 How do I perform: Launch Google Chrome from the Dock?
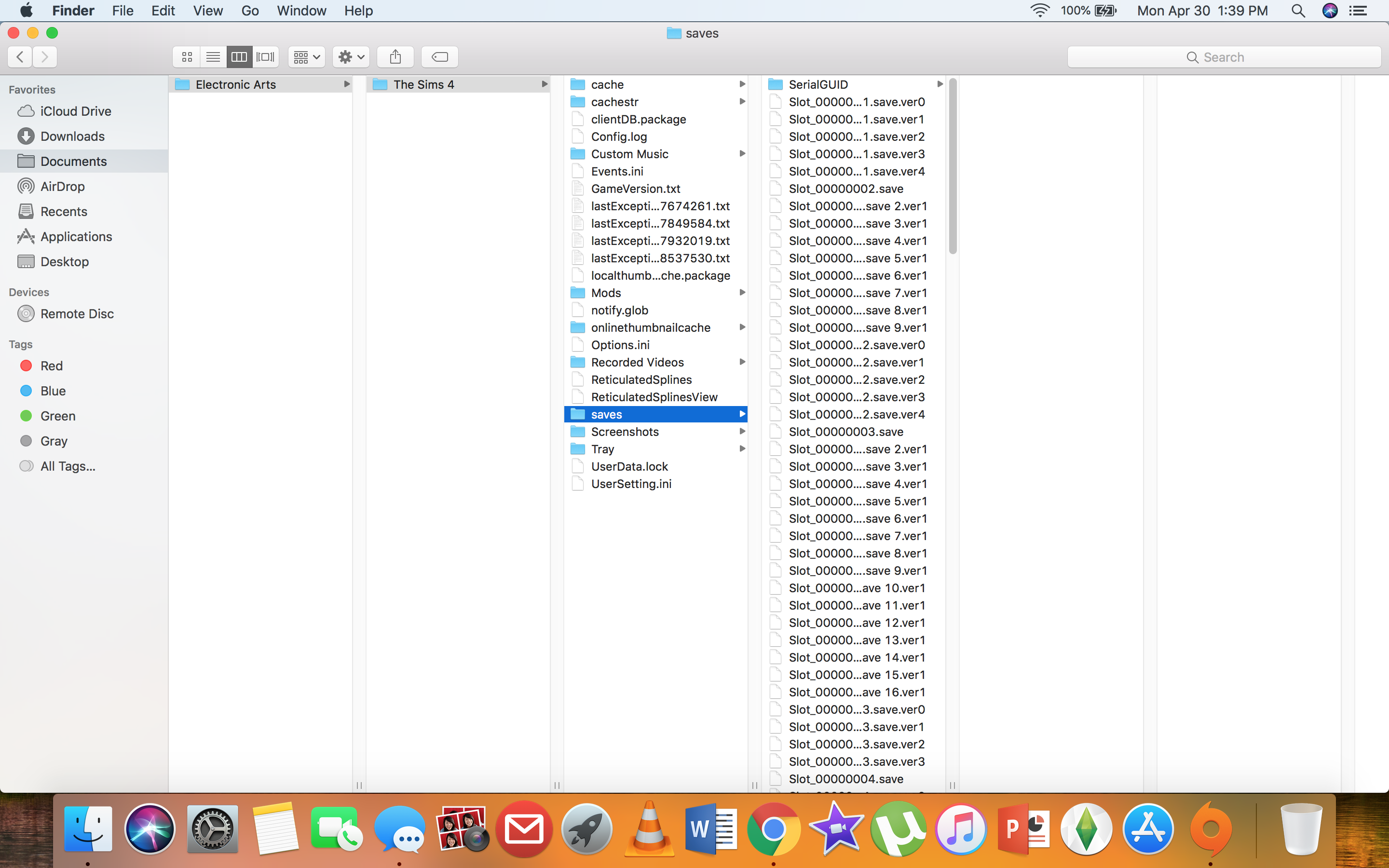[774, 829]
